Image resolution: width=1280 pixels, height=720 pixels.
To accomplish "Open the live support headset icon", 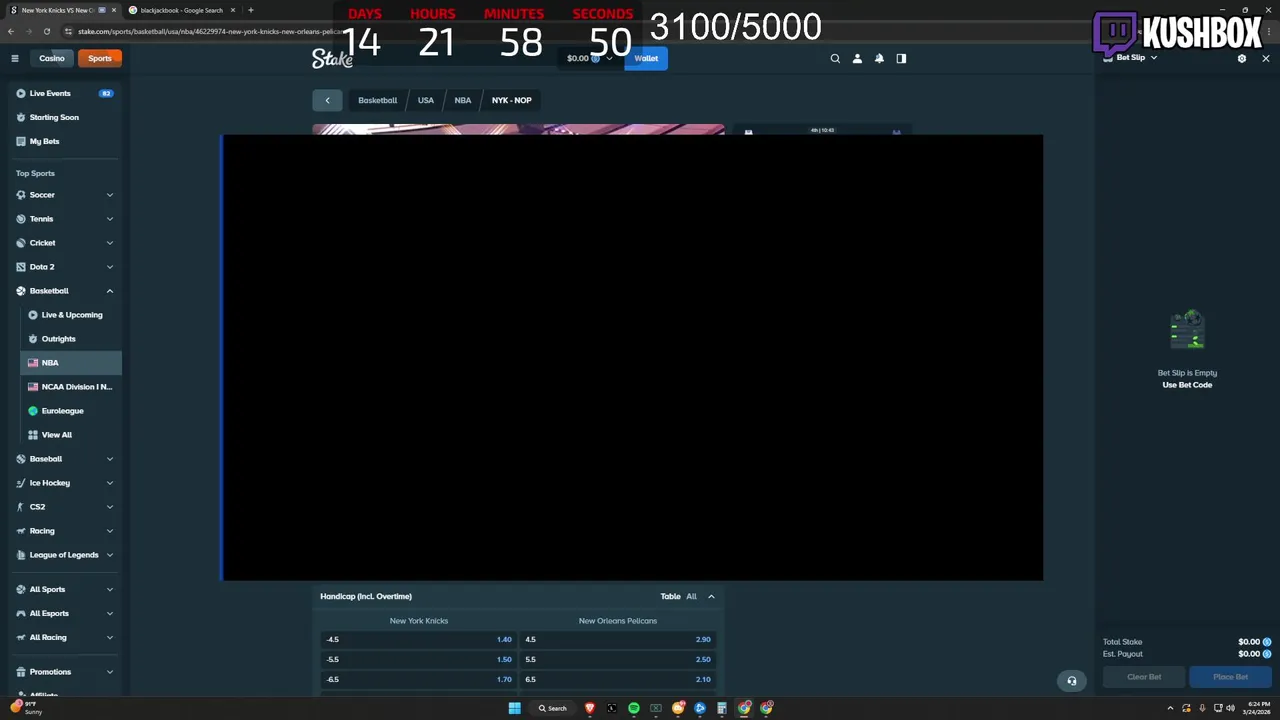I will (1071, 681).
